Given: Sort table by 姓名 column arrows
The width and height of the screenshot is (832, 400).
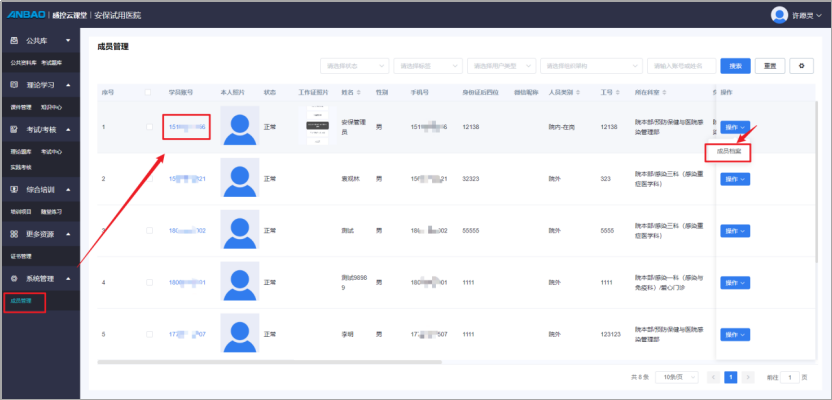Looking at the screenshot, I should click(x=358, y=92).
